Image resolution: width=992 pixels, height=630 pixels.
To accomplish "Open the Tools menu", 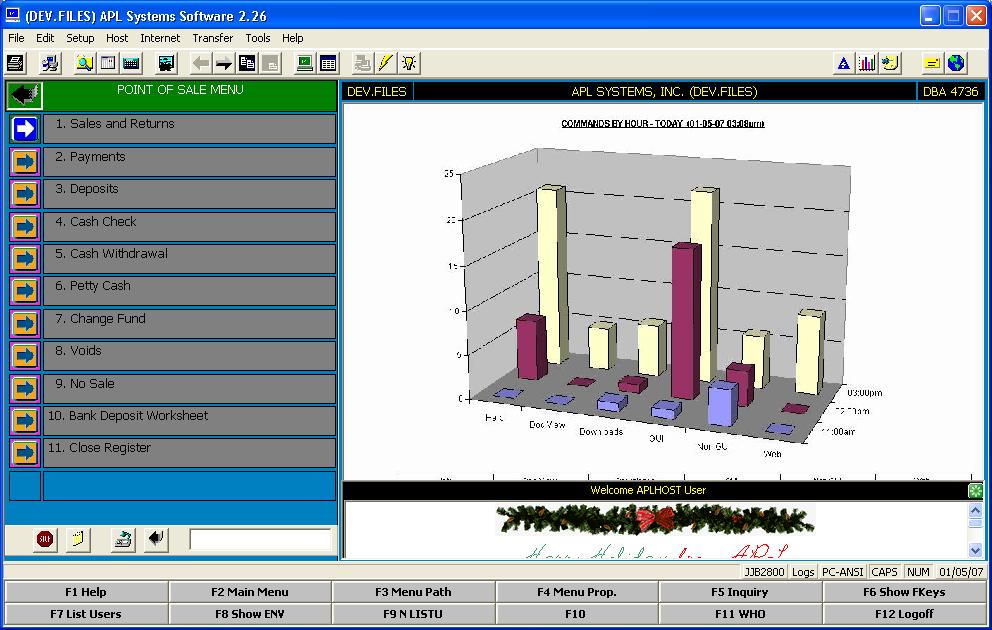I will (257, 38).
